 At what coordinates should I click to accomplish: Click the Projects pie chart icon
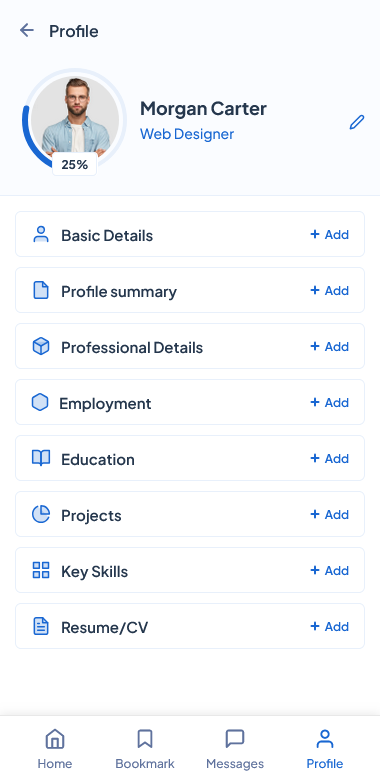click(x=41, y=514)
